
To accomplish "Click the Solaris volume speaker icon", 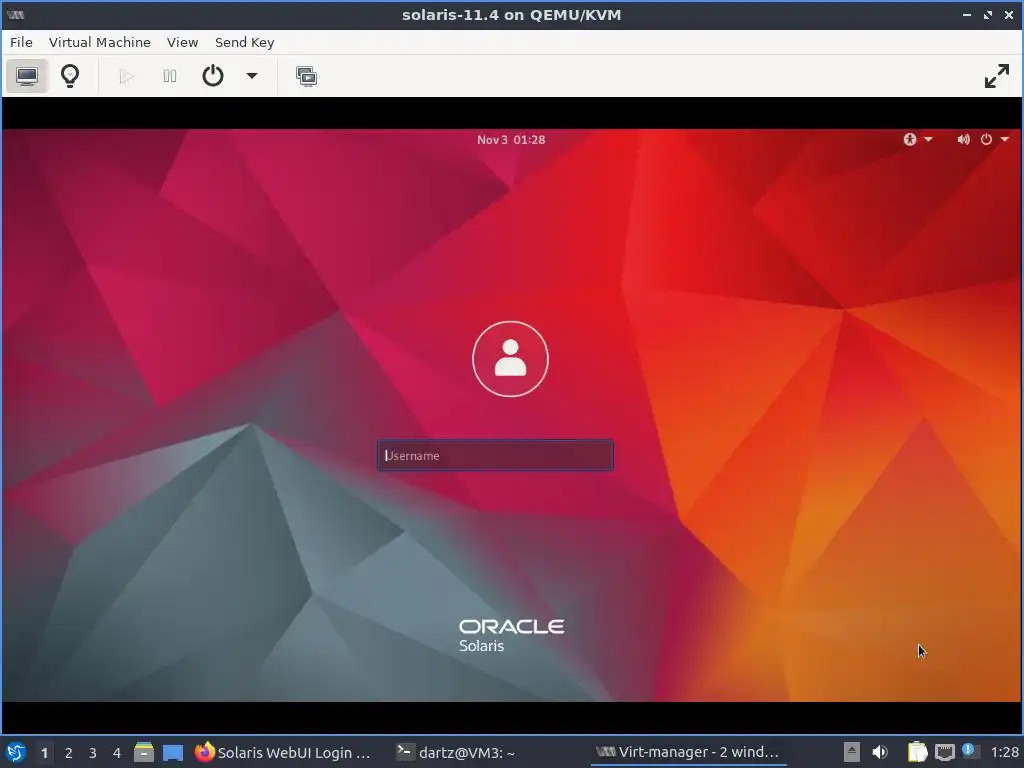I will 963,139.
